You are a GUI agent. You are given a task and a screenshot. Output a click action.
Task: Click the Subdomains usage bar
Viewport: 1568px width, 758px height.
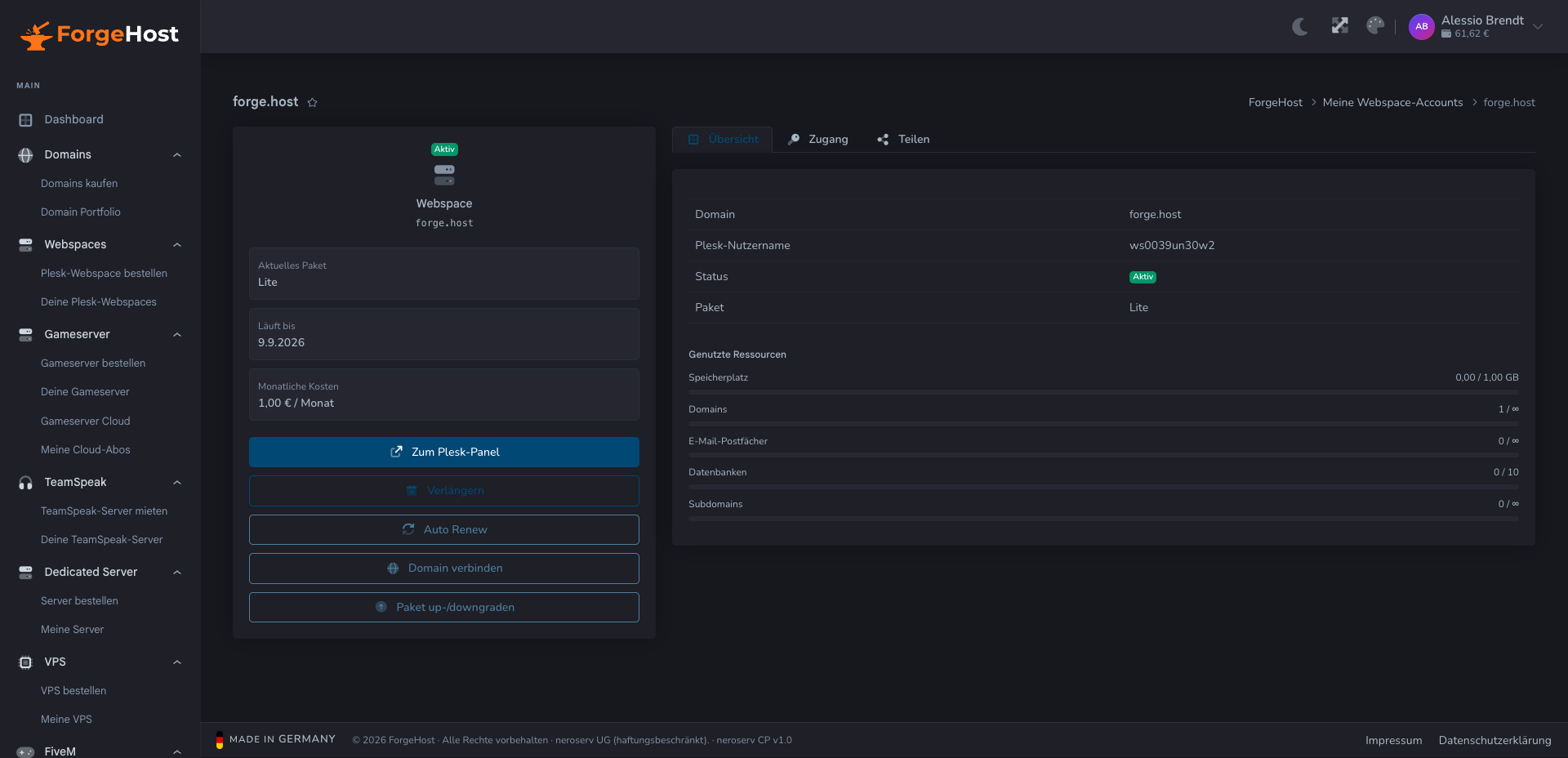point(1103,519)
